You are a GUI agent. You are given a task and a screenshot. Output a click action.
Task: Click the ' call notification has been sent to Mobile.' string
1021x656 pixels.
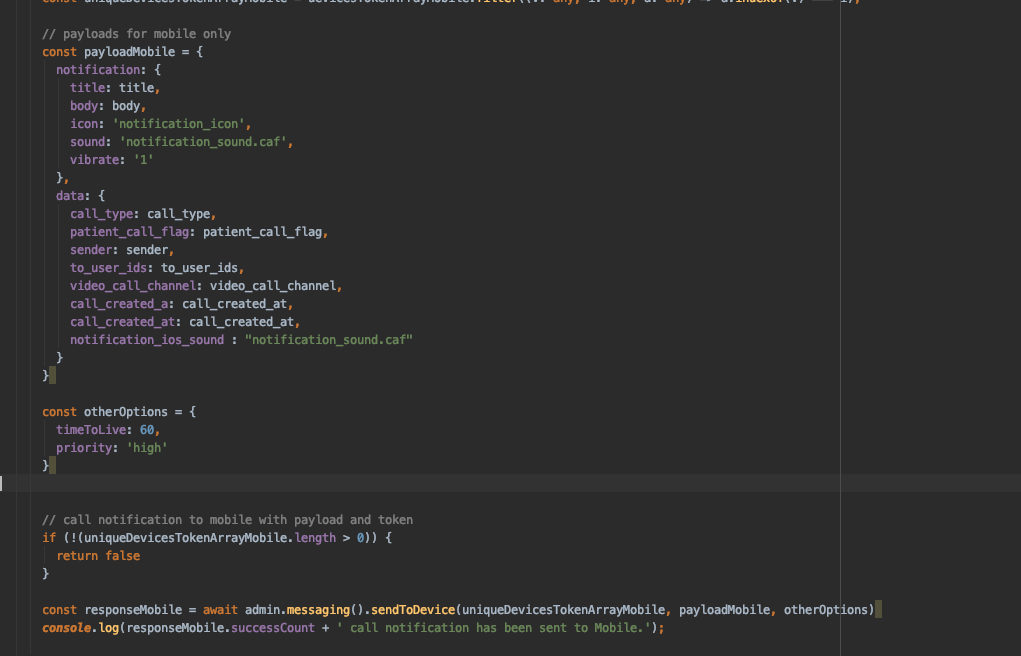[494, 628]
